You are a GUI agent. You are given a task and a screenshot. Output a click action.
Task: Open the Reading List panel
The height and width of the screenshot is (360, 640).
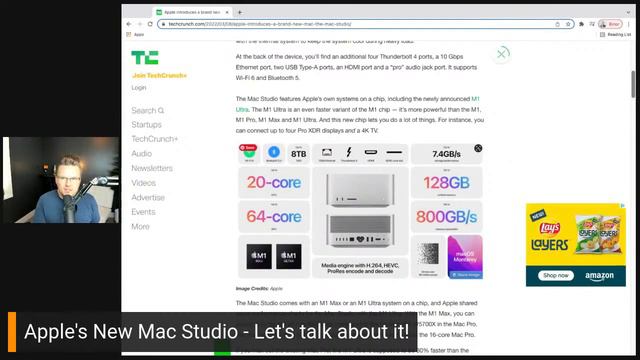(616, 35)
